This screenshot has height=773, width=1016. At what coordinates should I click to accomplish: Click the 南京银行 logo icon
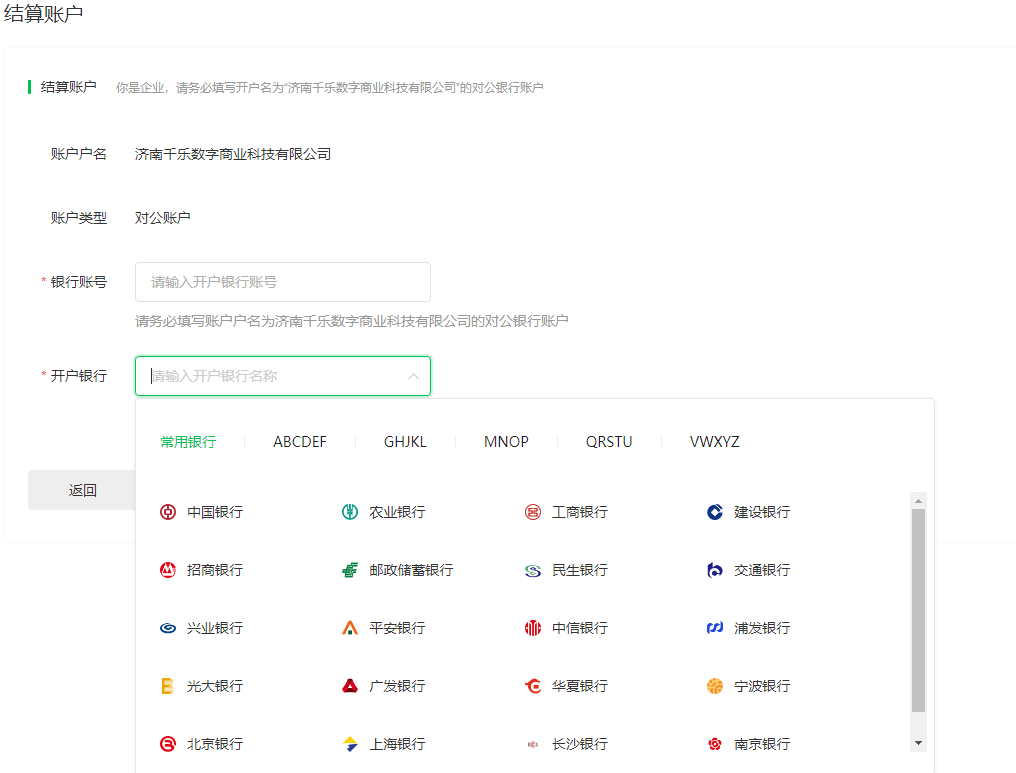click(715, 744)
